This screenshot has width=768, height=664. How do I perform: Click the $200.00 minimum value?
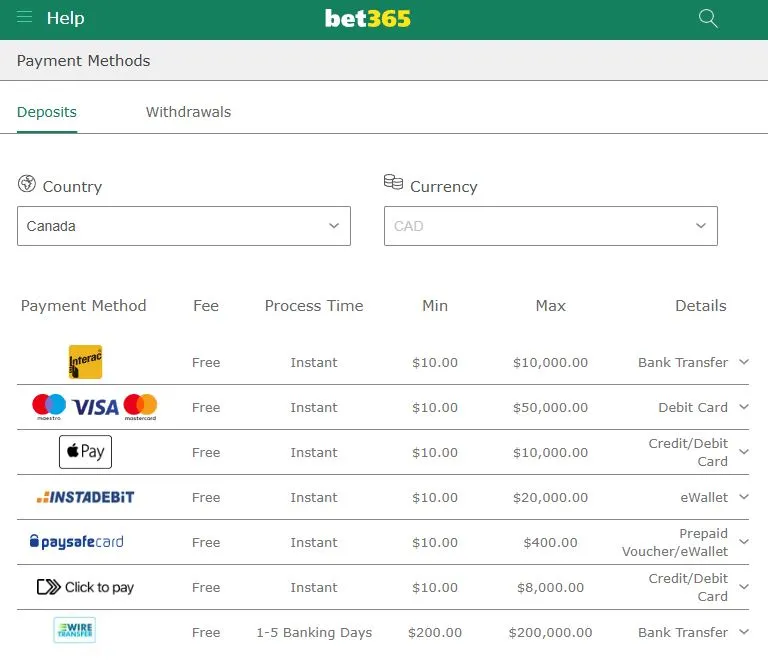click(x=435, y=633)
